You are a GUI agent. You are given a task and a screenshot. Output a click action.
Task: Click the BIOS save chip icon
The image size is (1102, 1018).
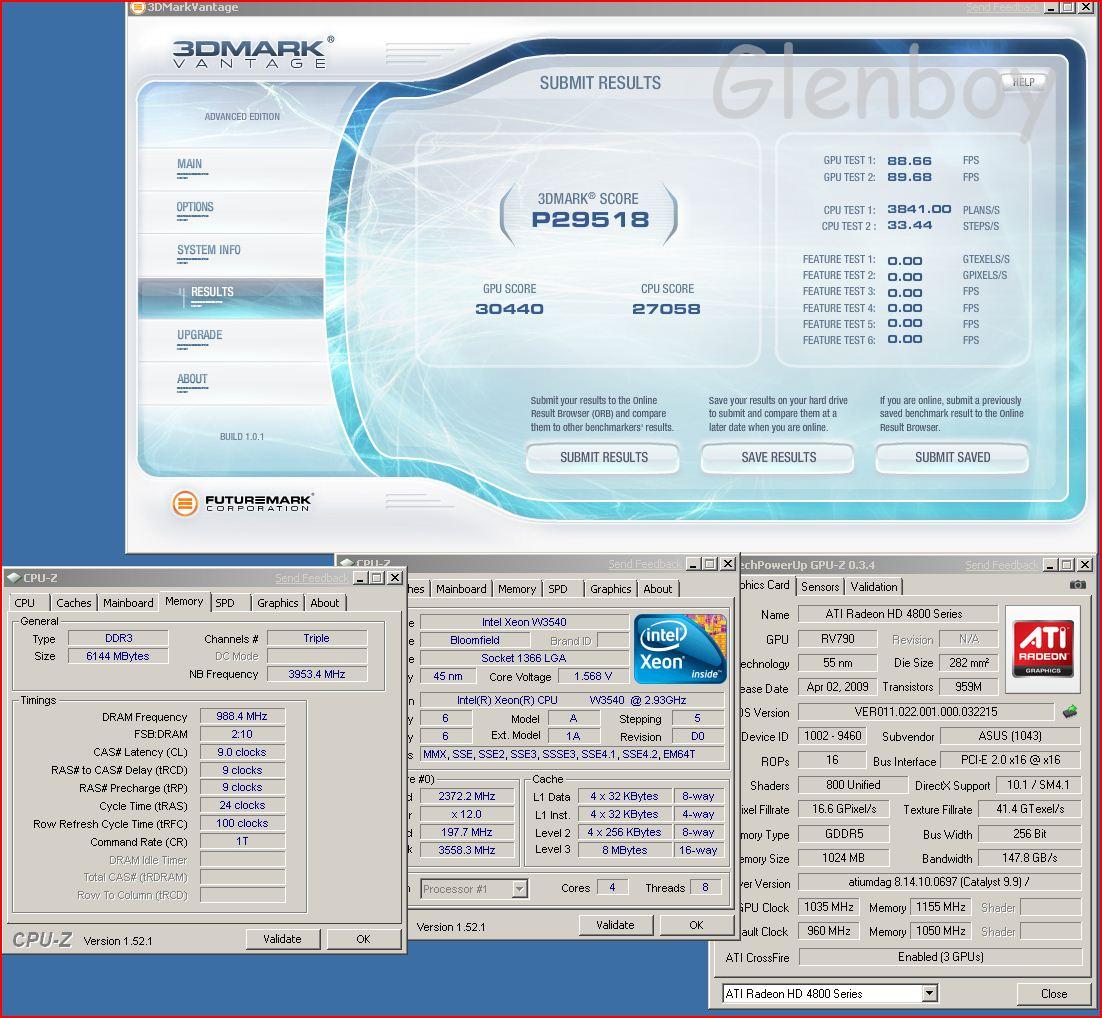(1070, 712)
